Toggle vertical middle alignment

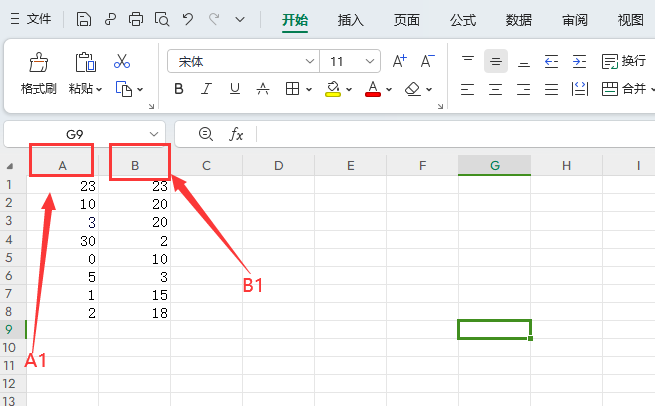[x=496, y=61]
